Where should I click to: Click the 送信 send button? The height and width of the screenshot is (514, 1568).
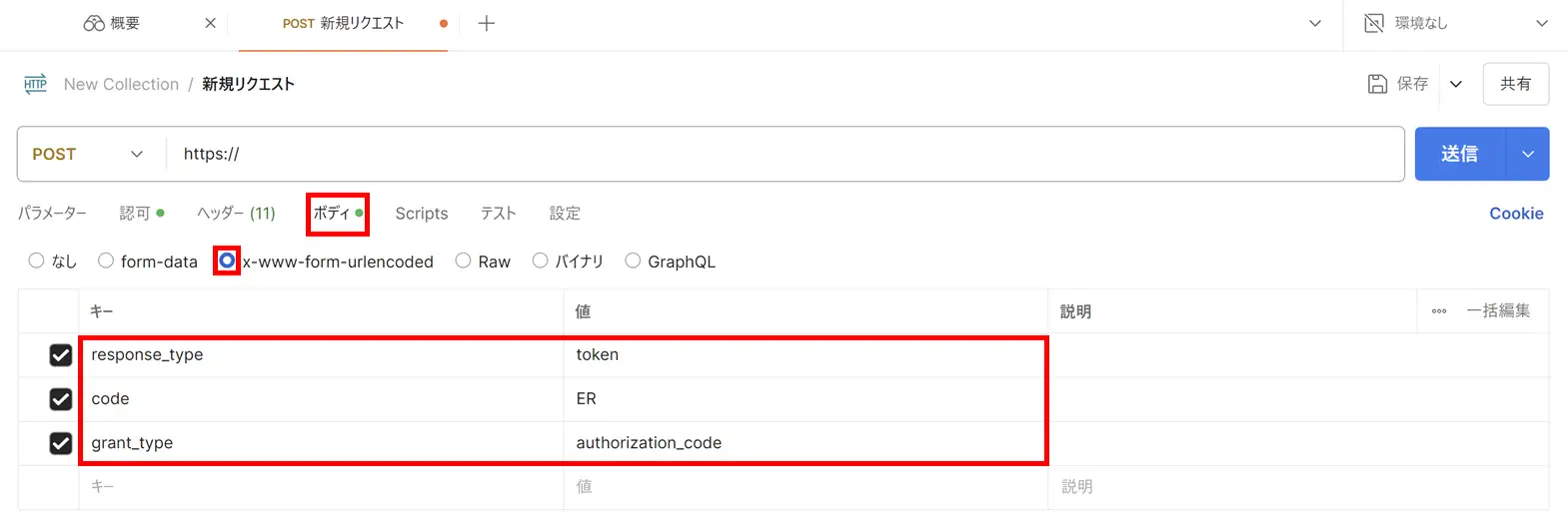coord(1460,154)
